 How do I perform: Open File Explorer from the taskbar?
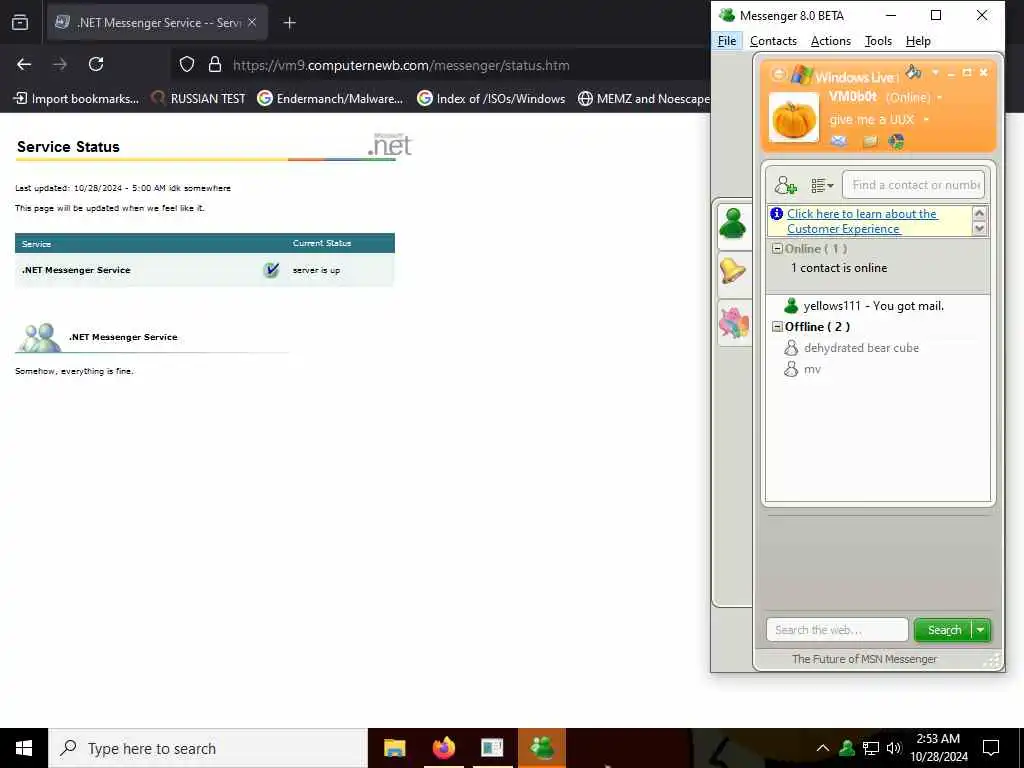(394, 748)
